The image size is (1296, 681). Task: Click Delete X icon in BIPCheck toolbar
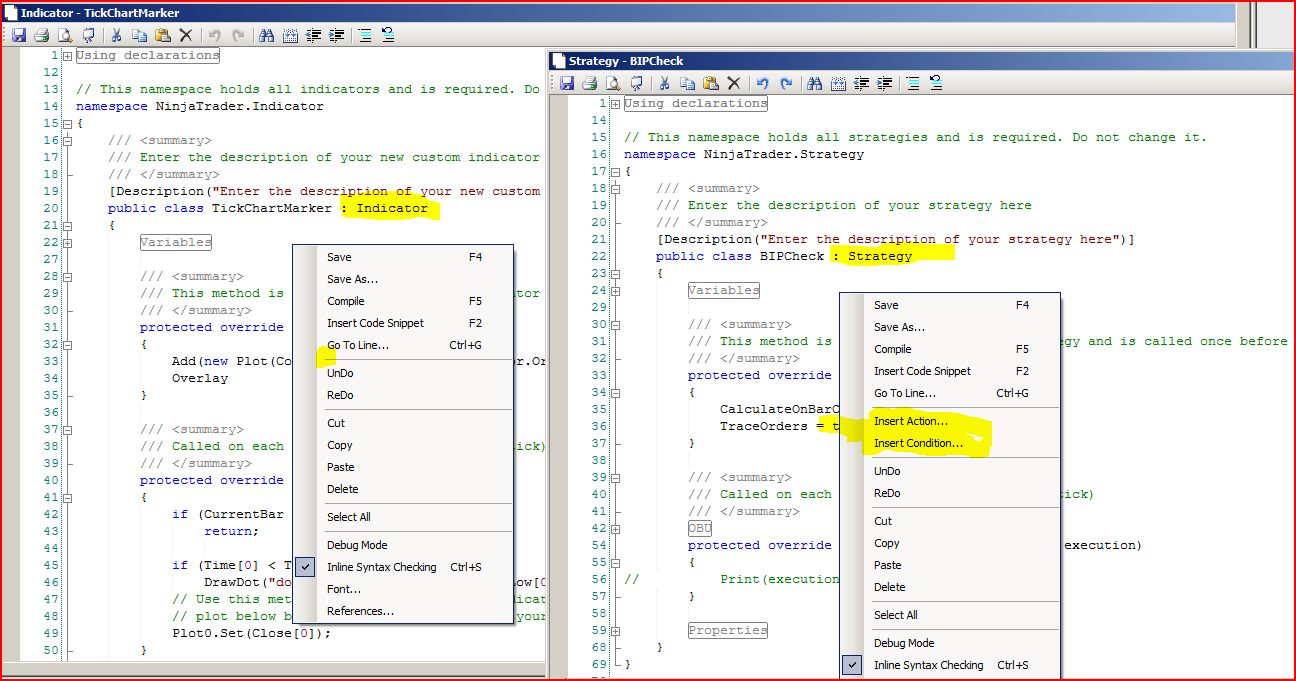coord(734,83)
